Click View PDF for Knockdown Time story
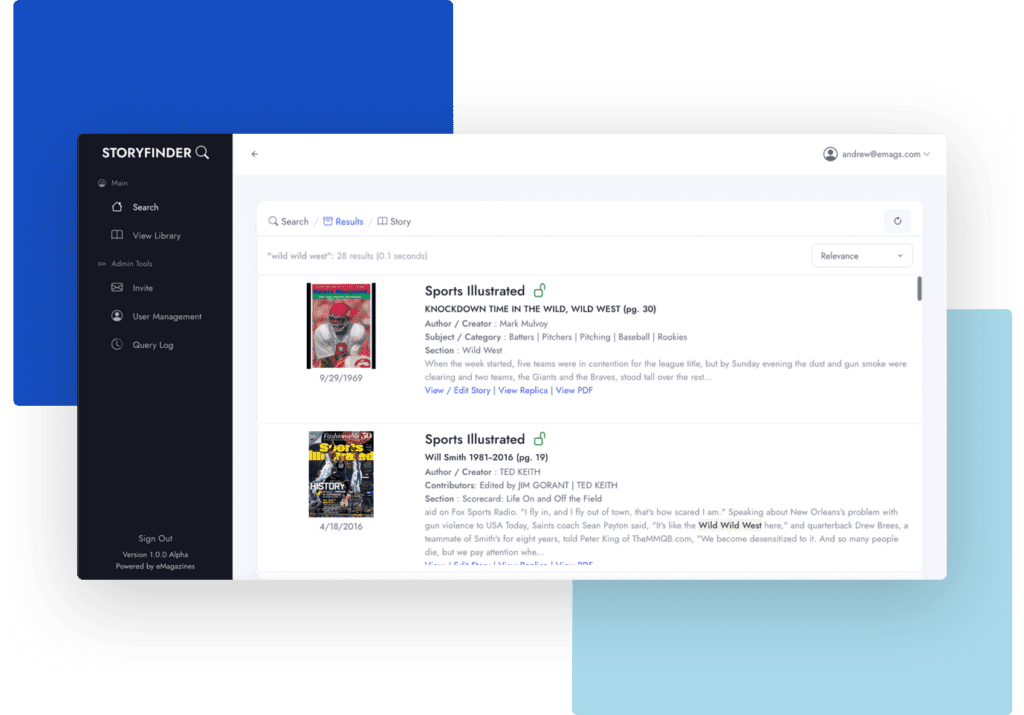Viewport: 1024px width, 715px height. click(x=574, y=390)
